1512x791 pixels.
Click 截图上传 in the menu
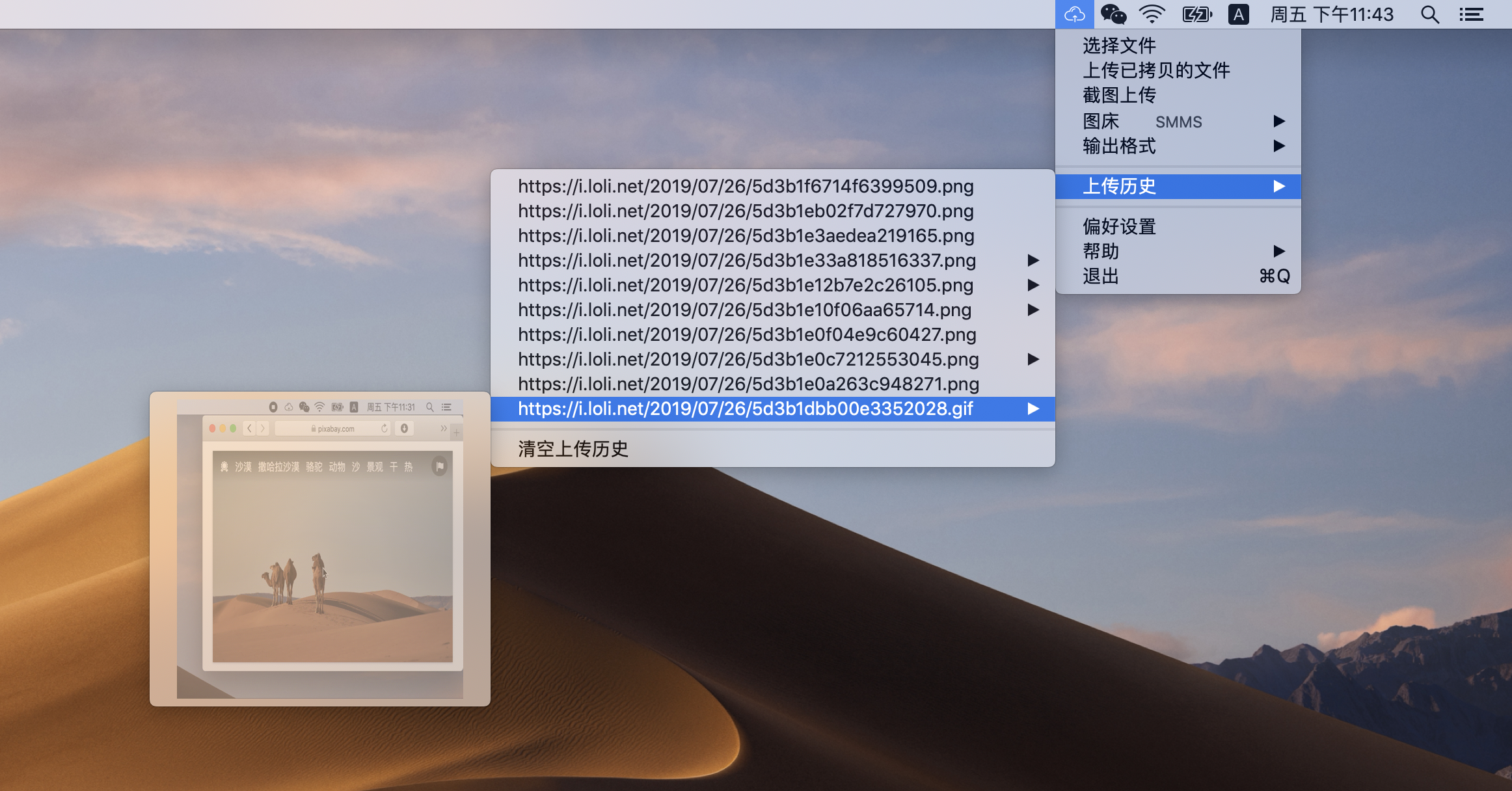coord(1119,96)
